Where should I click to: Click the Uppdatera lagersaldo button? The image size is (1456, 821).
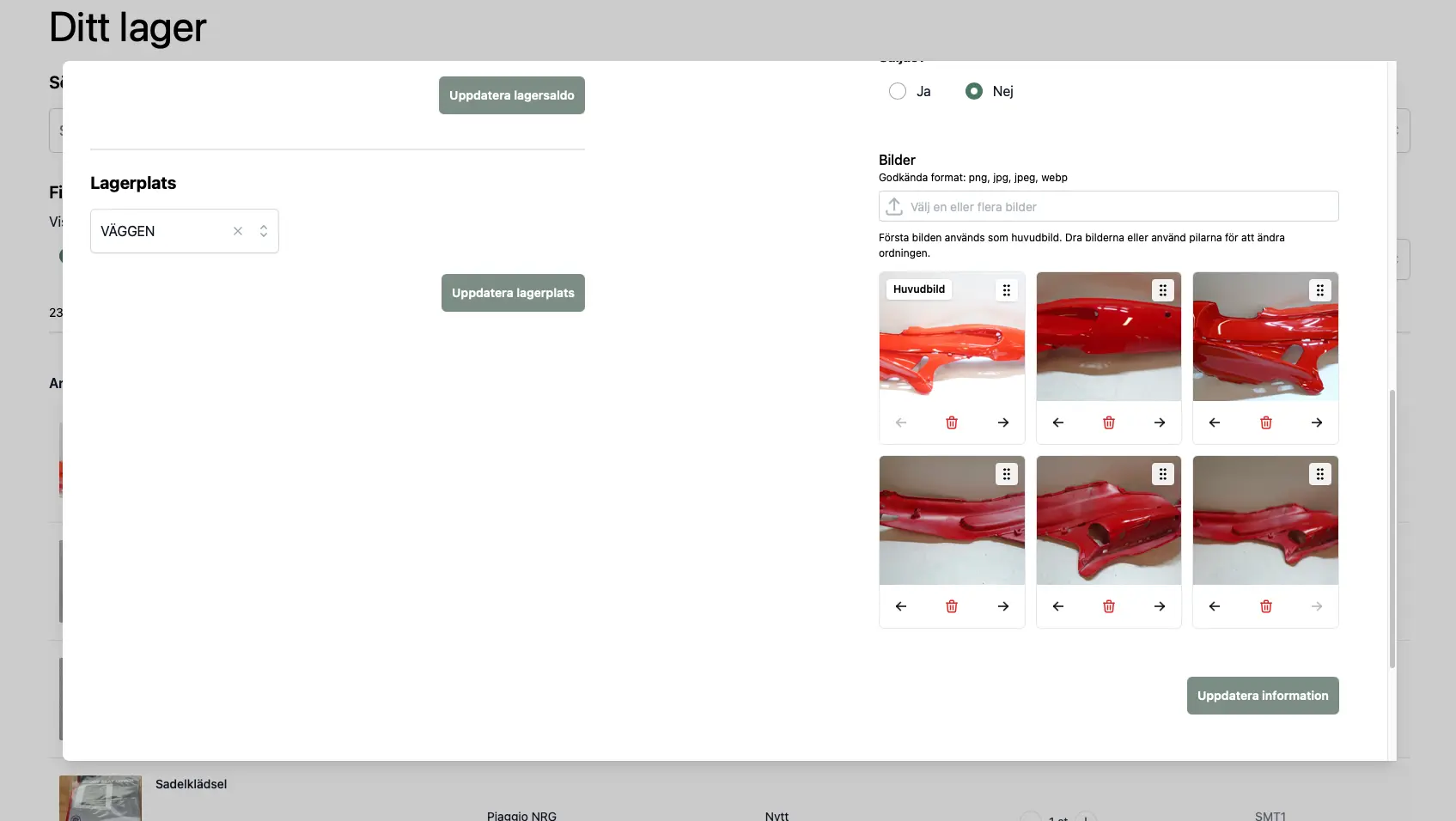pos(512,95)
